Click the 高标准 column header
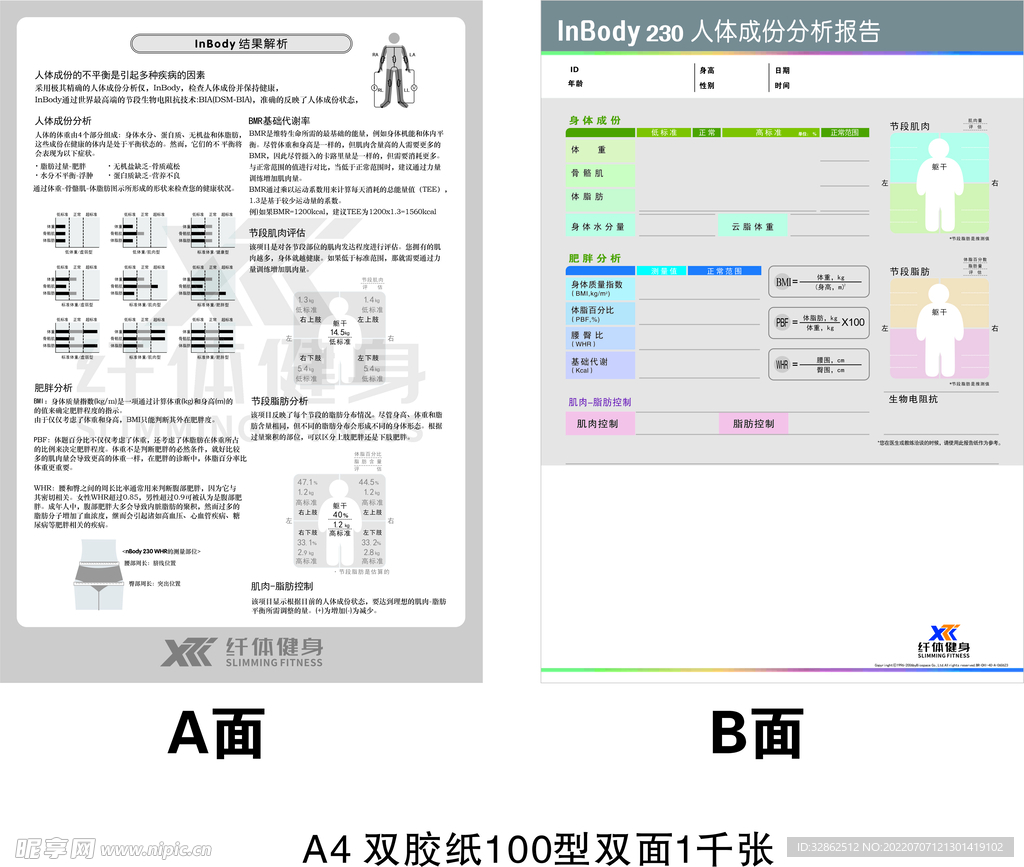This screenshot has height=867, width=1024. (769, 133)
